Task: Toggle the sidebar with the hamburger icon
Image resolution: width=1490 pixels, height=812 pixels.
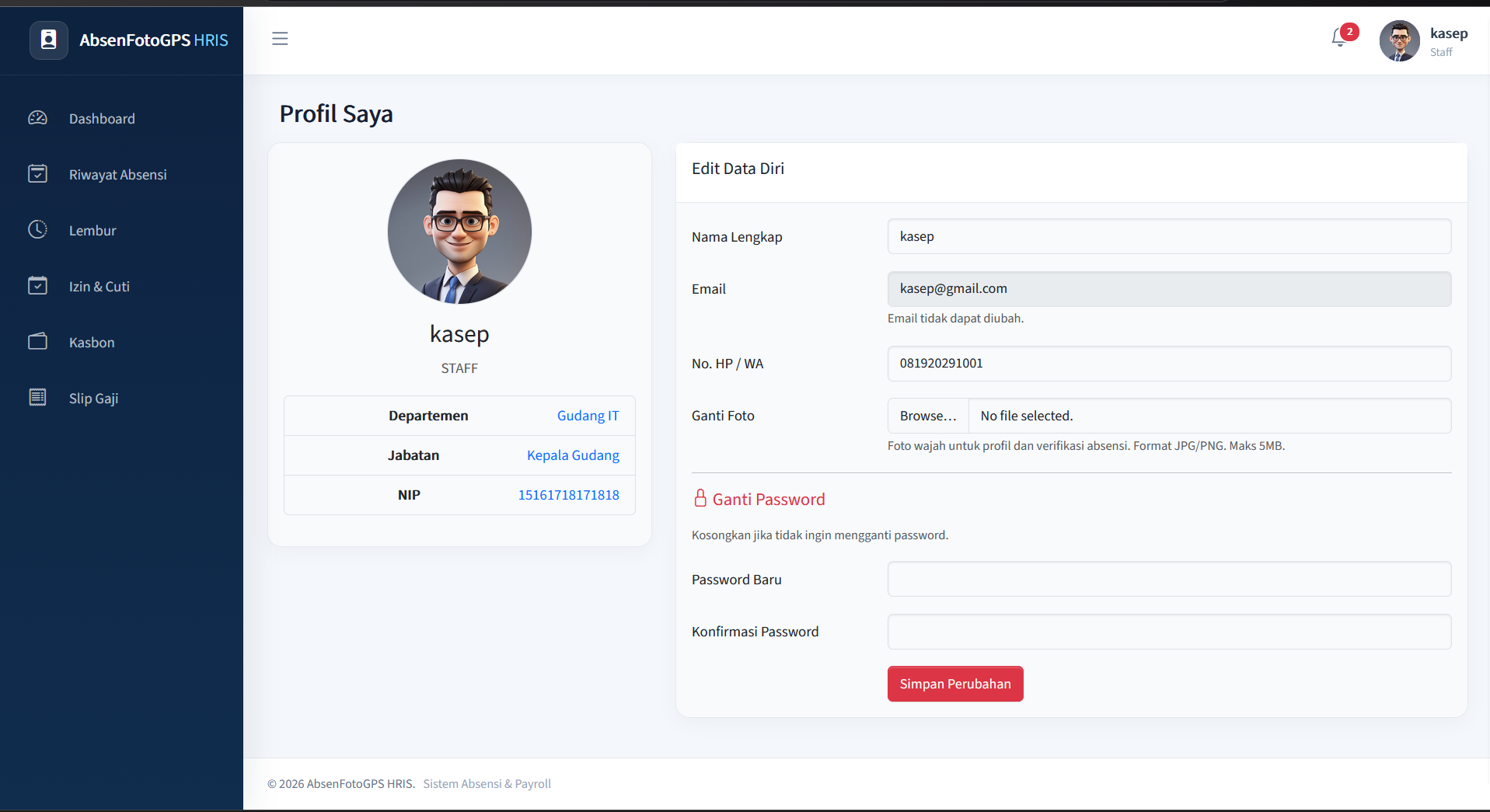Action: tap(280, 39)
